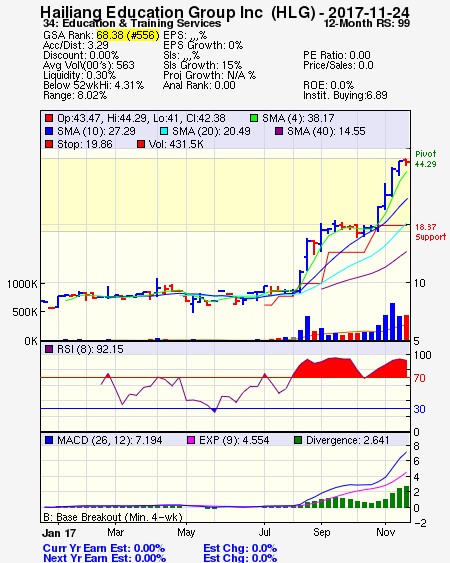Image resolution: width=450 pixels, height=563 pixels.
Task: Click the Curr Yr Earn Est: 0.00% text
Action: (x=104, y=549)
